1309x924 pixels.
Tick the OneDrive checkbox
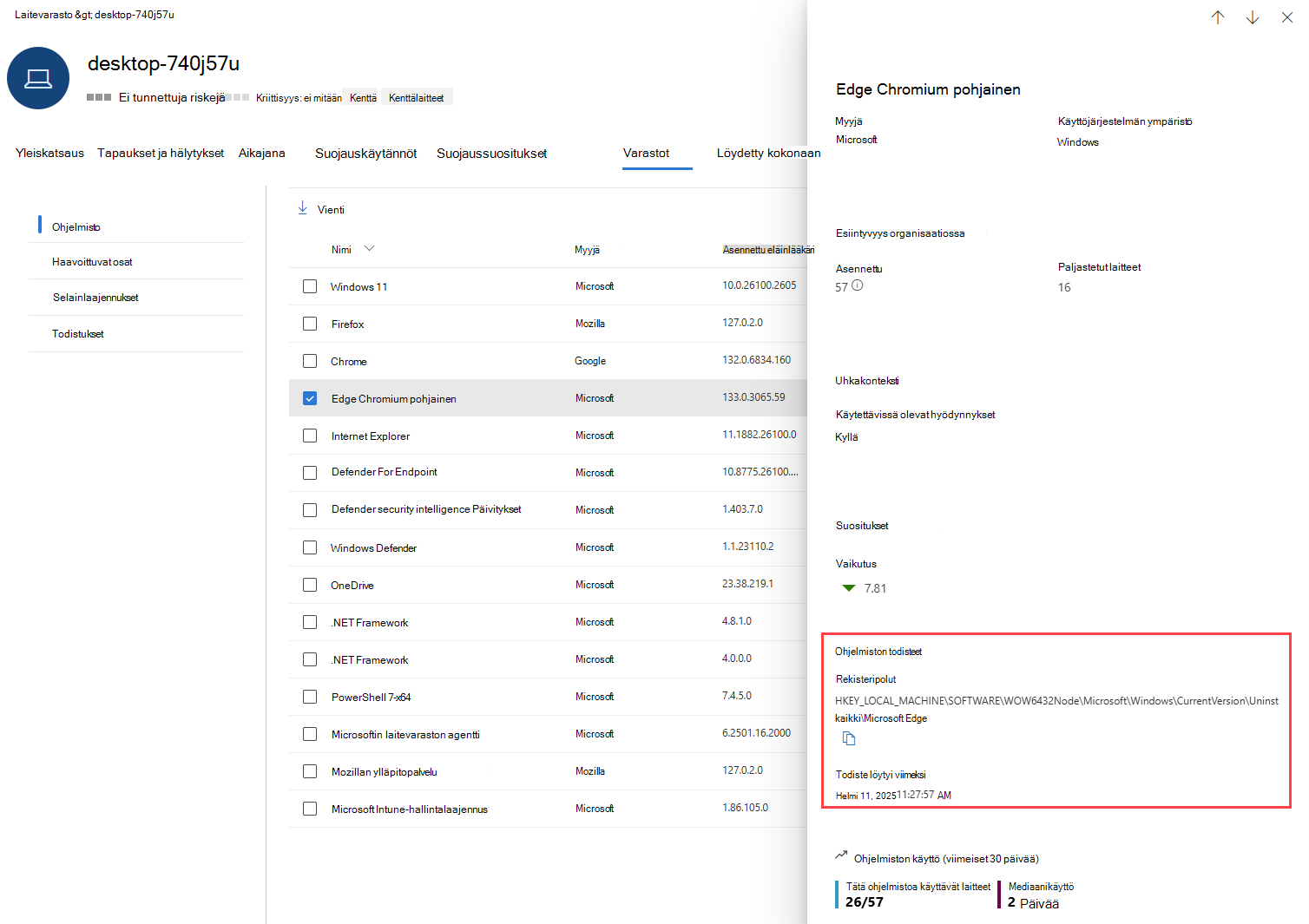coord(310,585)
